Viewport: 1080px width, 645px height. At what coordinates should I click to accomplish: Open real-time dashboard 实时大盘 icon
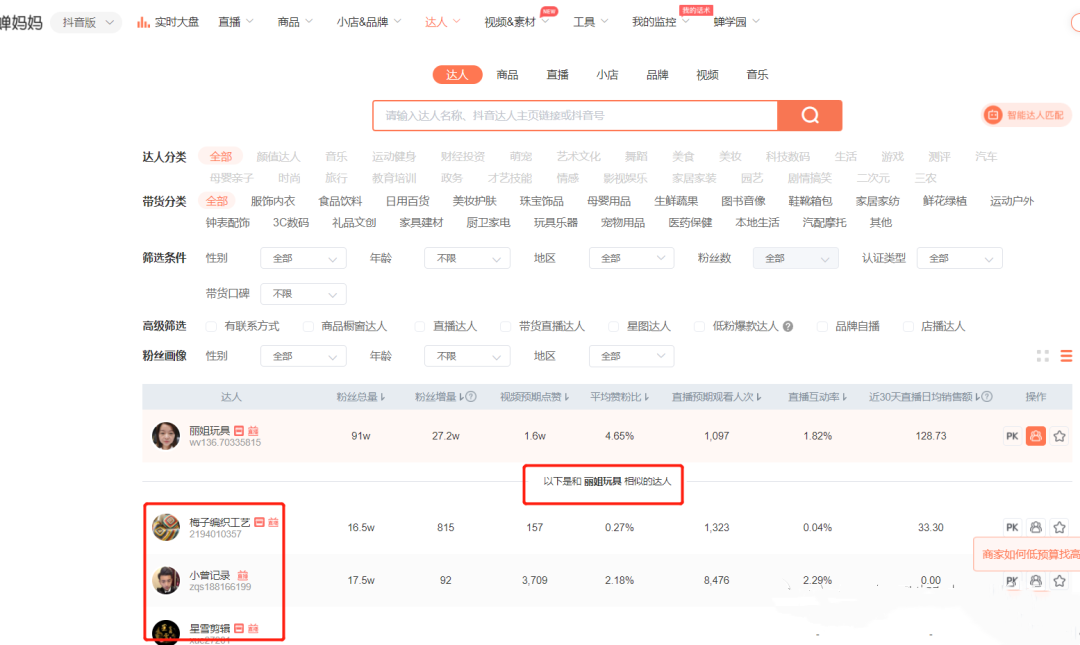pyautogui.click(x=143, y=22)
